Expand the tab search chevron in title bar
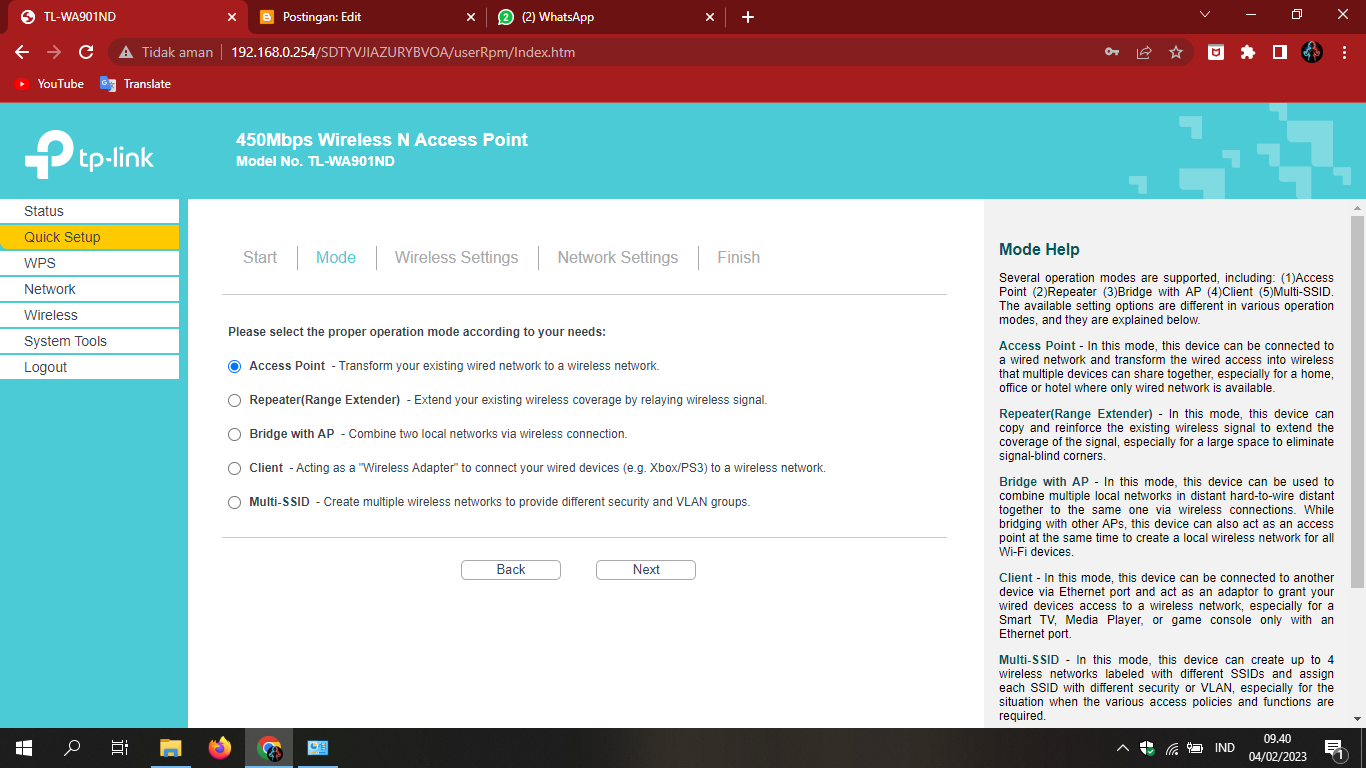Viewport: 1366px width, 768px height. [x=1205, y=15]
